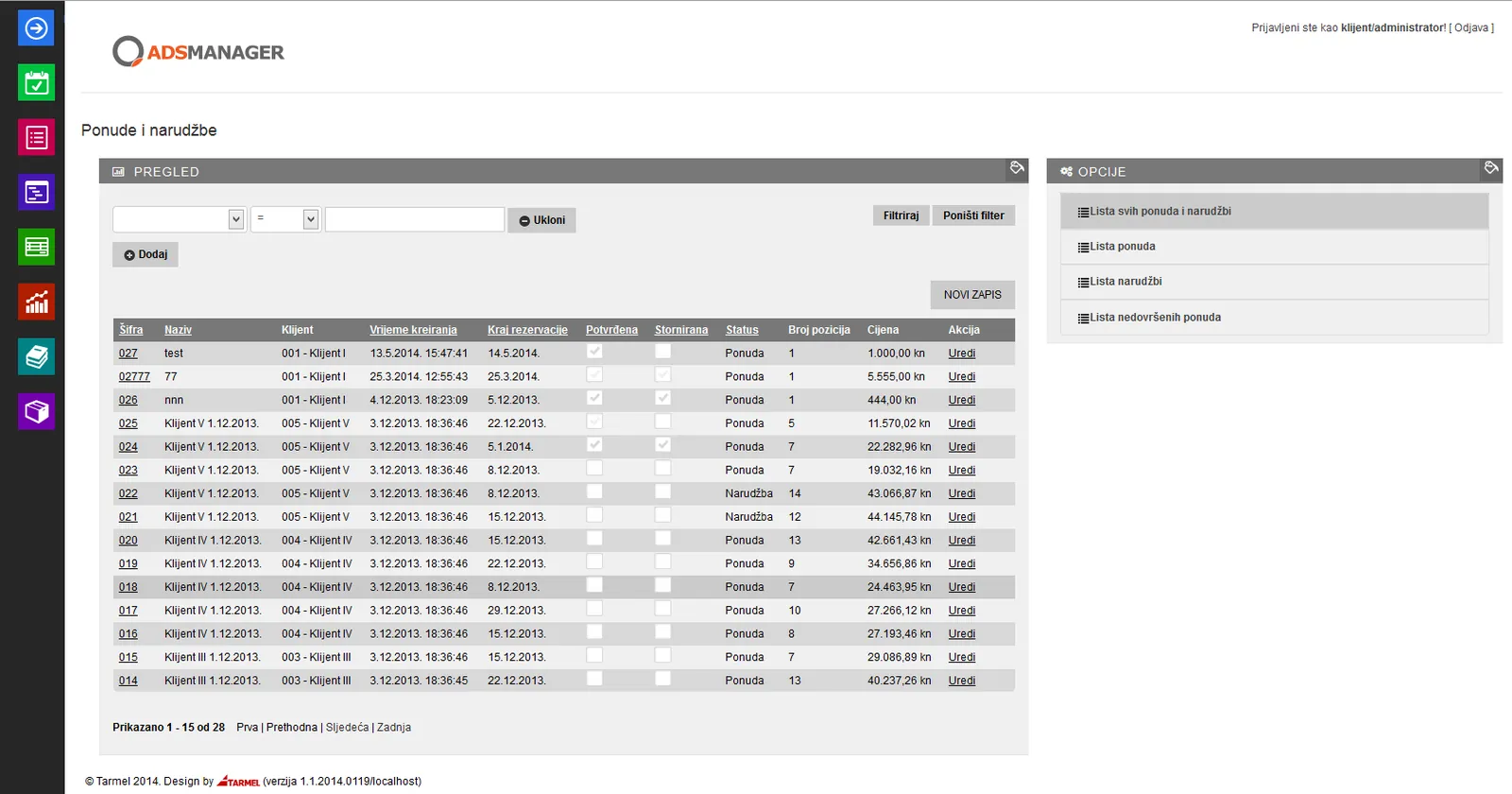Sort table by Naziv column
Viewport: 1512px width, 794px height.
(178, 330)
